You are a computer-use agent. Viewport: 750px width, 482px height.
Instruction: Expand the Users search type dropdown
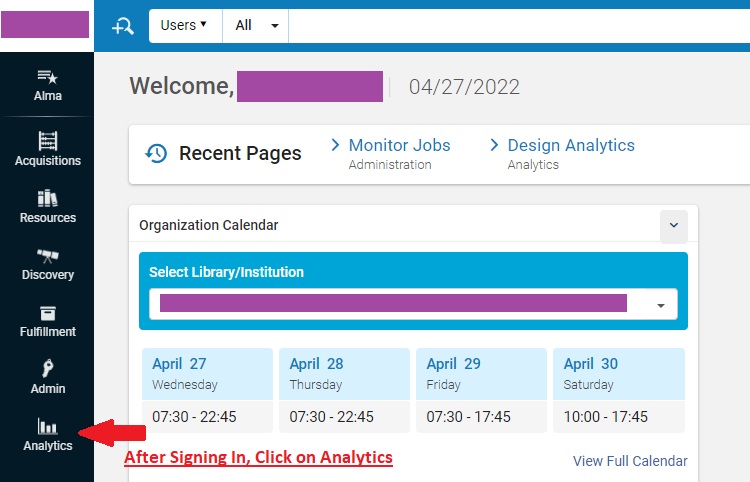point(184,26)
